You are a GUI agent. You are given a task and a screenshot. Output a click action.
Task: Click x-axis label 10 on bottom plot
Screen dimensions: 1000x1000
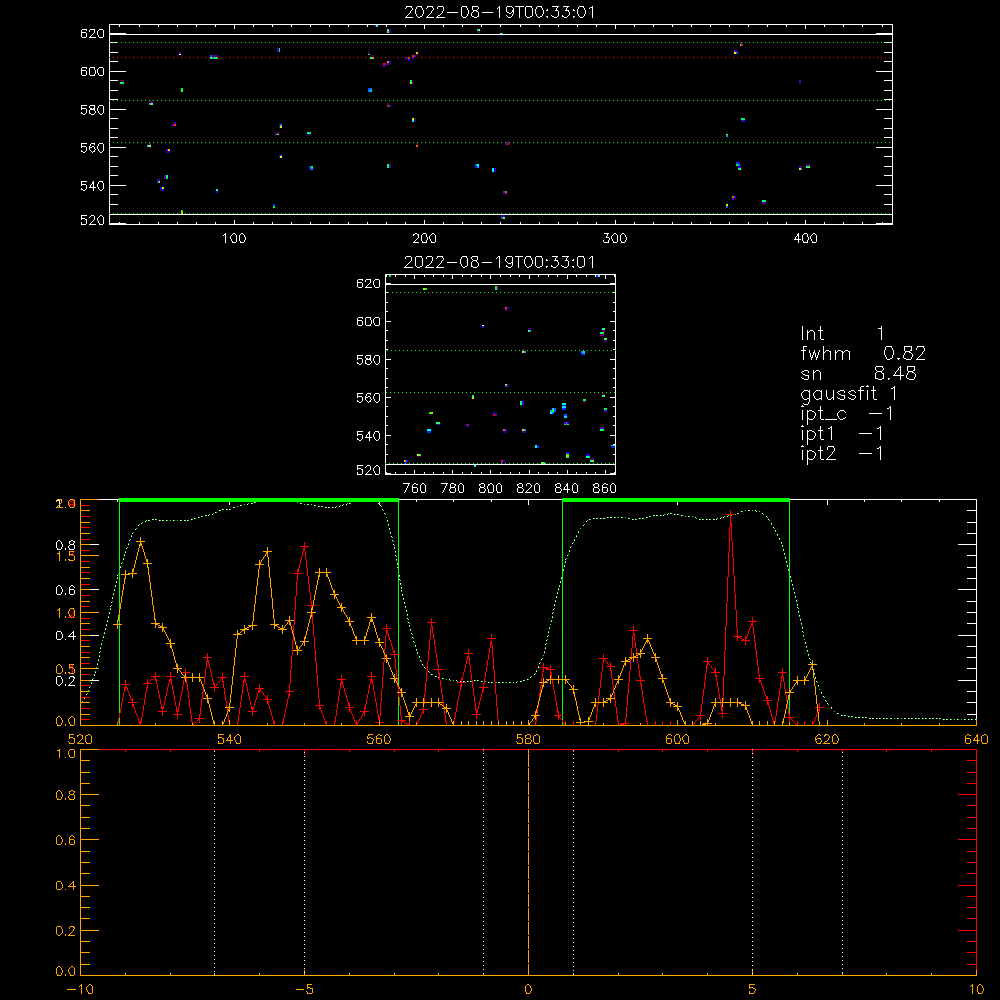click(976, 989)
